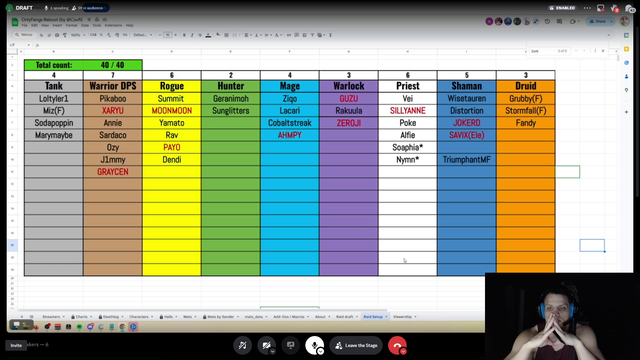Image resolution: width=640 pixels, height=360 pixels.
Task: Increase font size with plus button
Action: coord(176,35)
